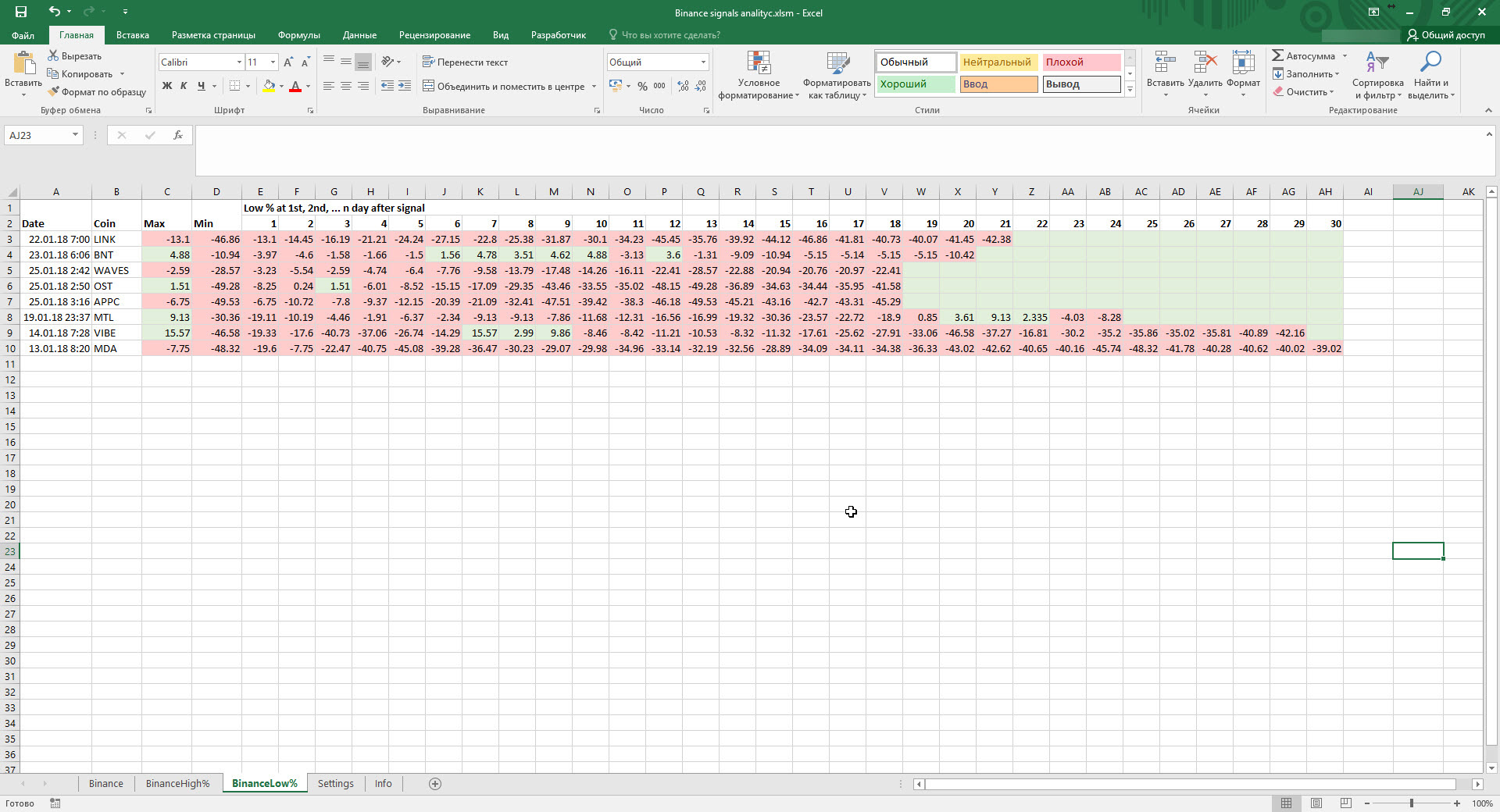The width and height of the screenshot is (1500, 812).
Task: Toggle bold formatting button
Action: [x=166, y=86]
